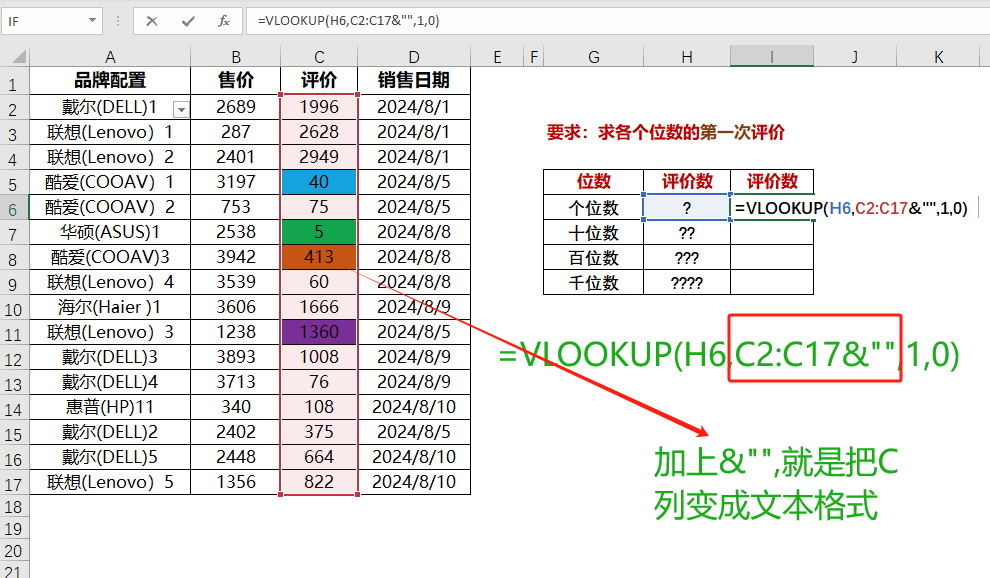Click the 评价数 header in column H
This screenshot has width=990, height=578.
[x=687, y=182]
